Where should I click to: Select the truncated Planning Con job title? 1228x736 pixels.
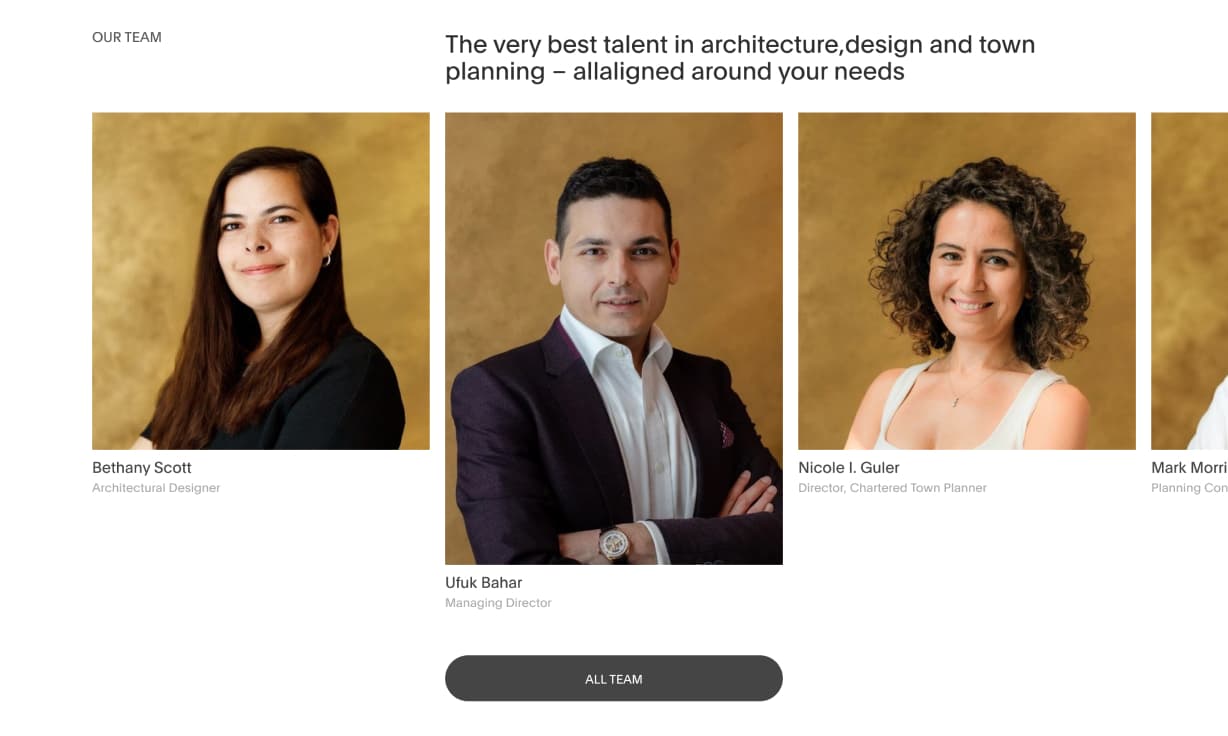click(x=1189, y=488)
